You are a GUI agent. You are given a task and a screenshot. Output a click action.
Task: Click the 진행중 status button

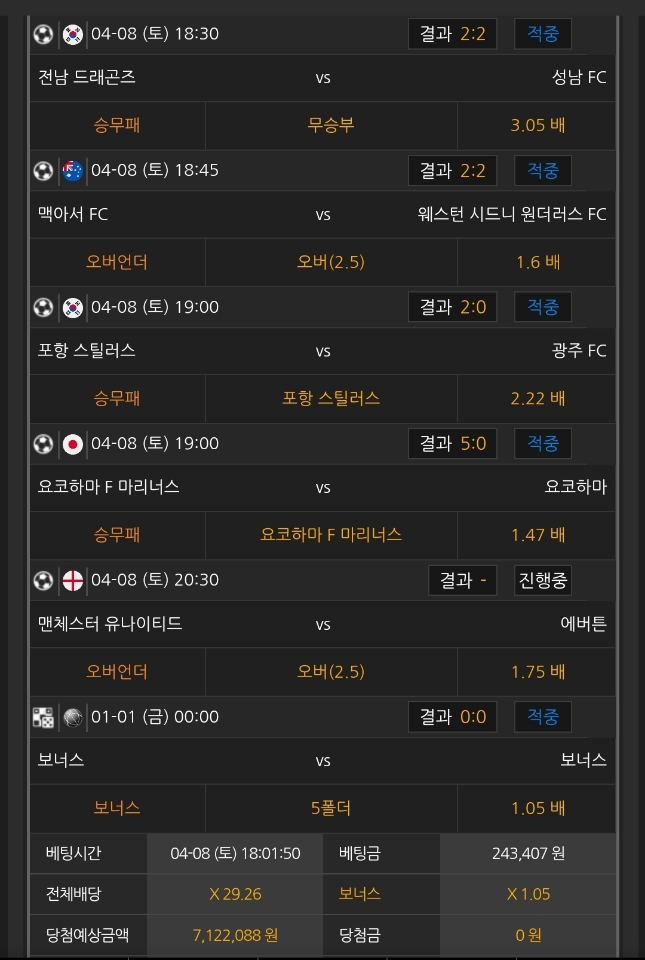pos(543,580)
